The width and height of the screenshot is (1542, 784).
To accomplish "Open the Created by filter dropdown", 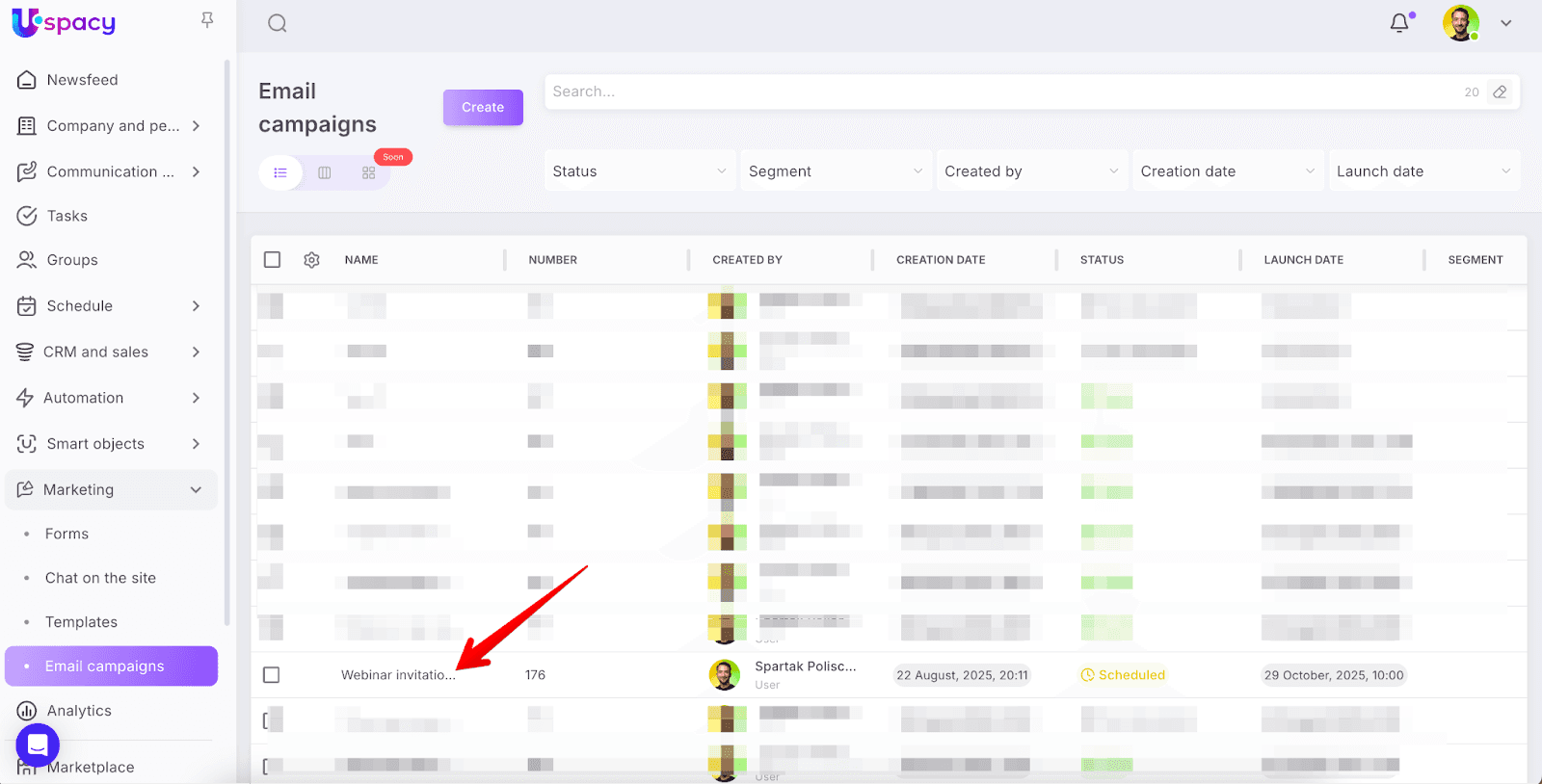I will [x=1031, y=171].
